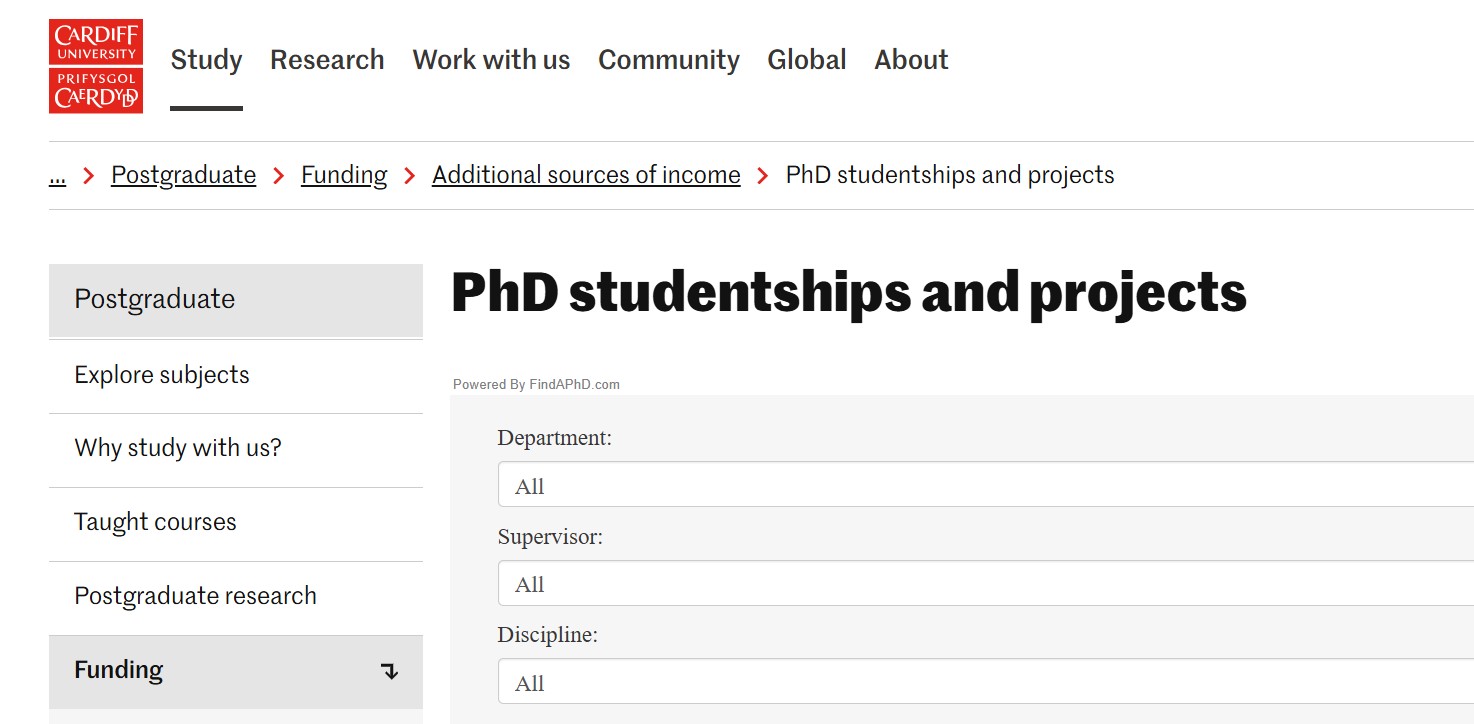This screenshot has width=1474, height=724.
Task: Select Taught courses in sidebar
Action: [155, 522]
